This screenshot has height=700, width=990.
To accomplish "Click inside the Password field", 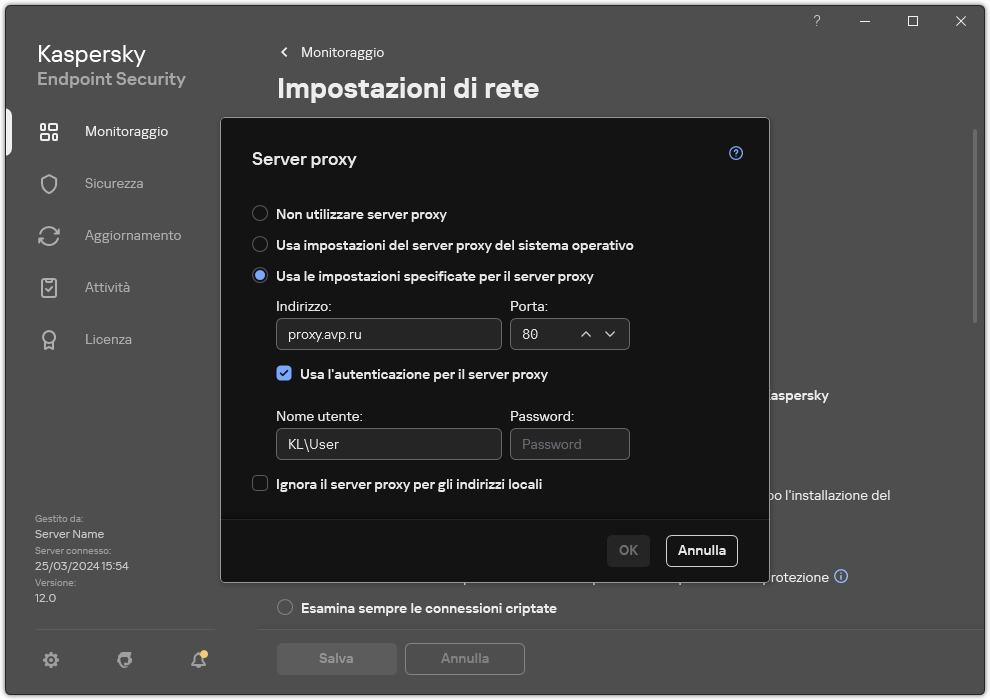I will [570, 443].
